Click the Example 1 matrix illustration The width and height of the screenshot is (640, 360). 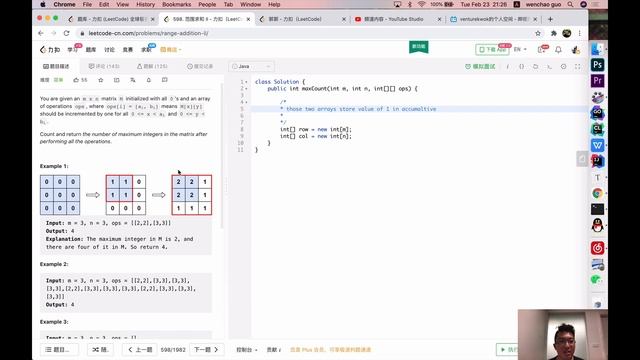pos(126,195)
